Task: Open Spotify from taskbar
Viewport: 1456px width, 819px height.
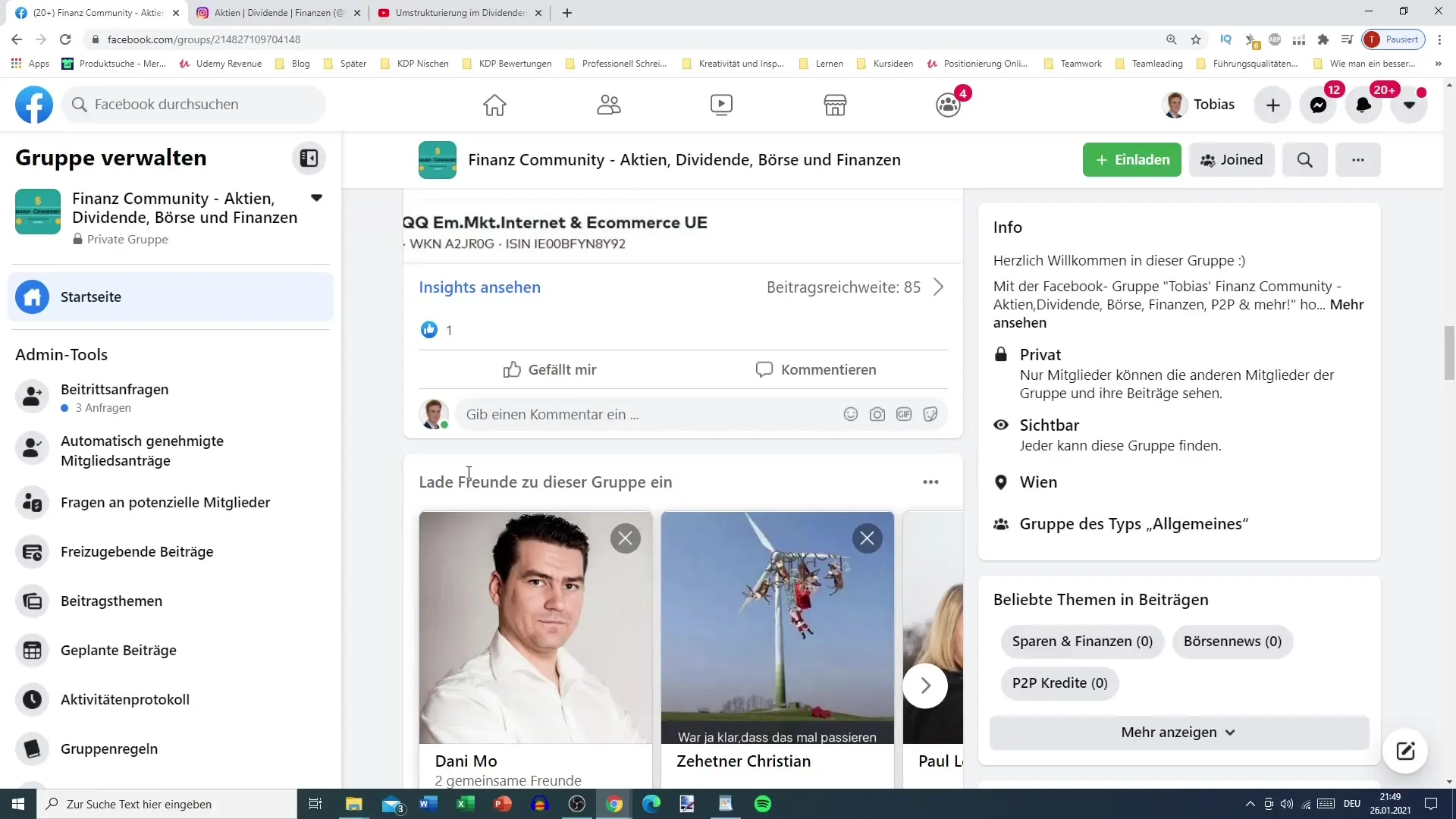Action: tap(763, 804)
